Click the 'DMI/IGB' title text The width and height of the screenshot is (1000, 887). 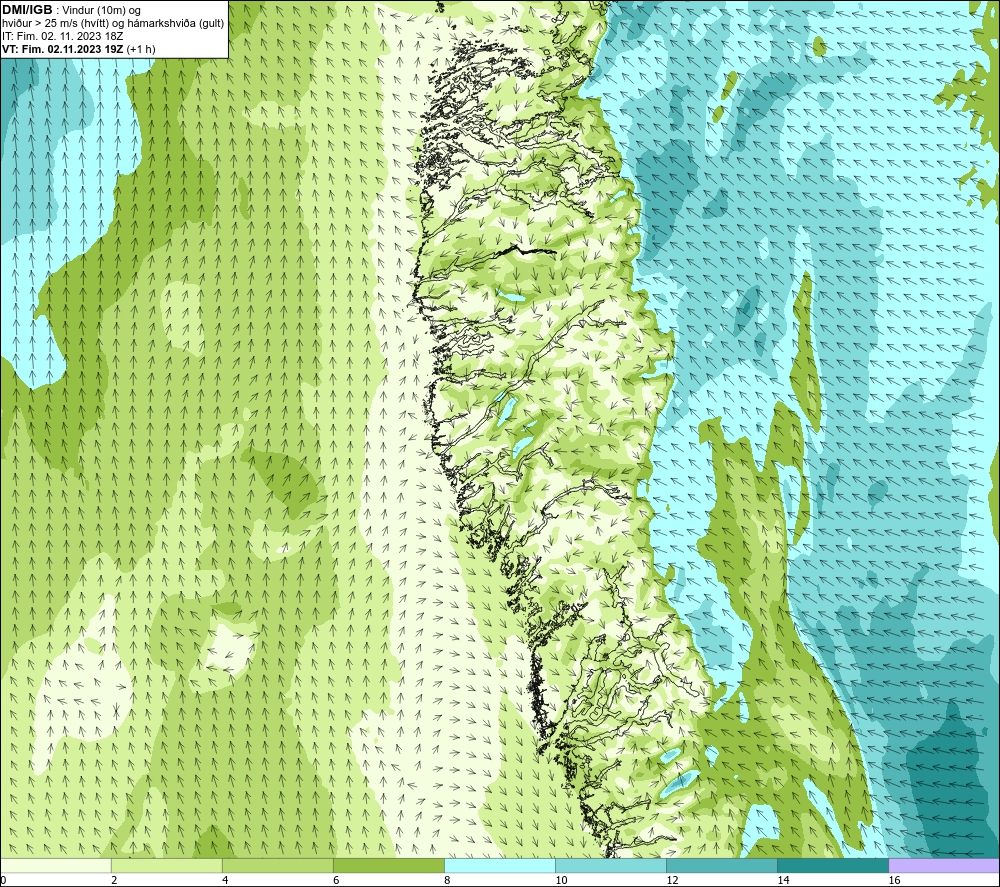(x=27, y=10)
